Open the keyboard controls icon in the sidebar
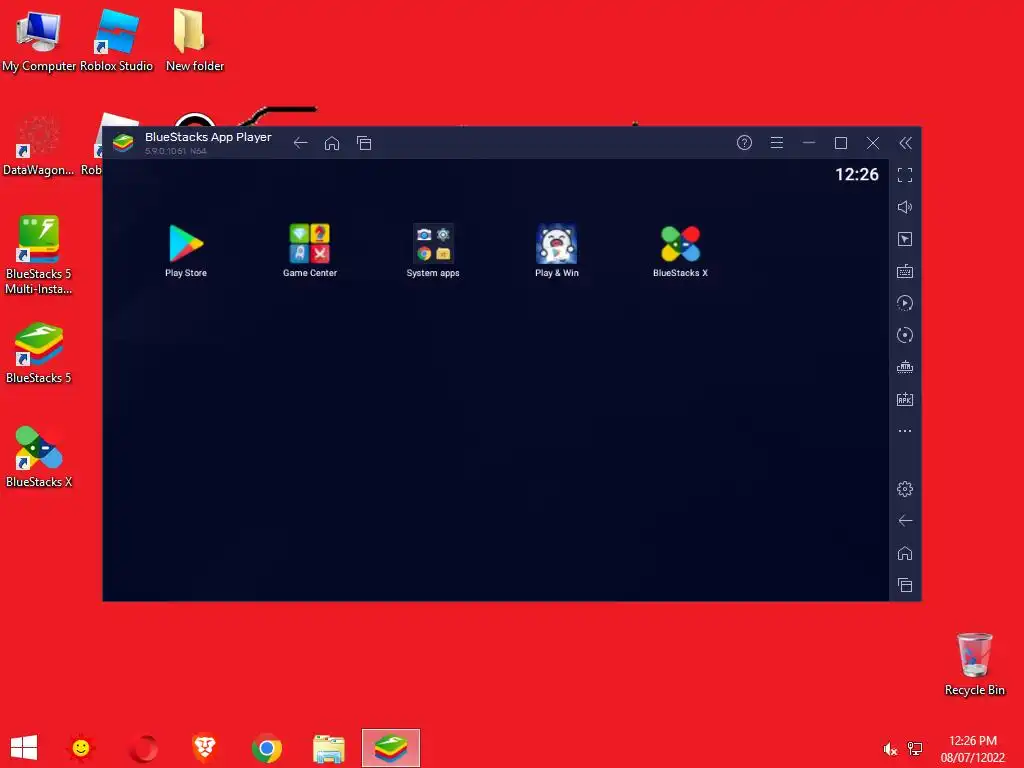 pyautogui.click(x=904, y=271)
